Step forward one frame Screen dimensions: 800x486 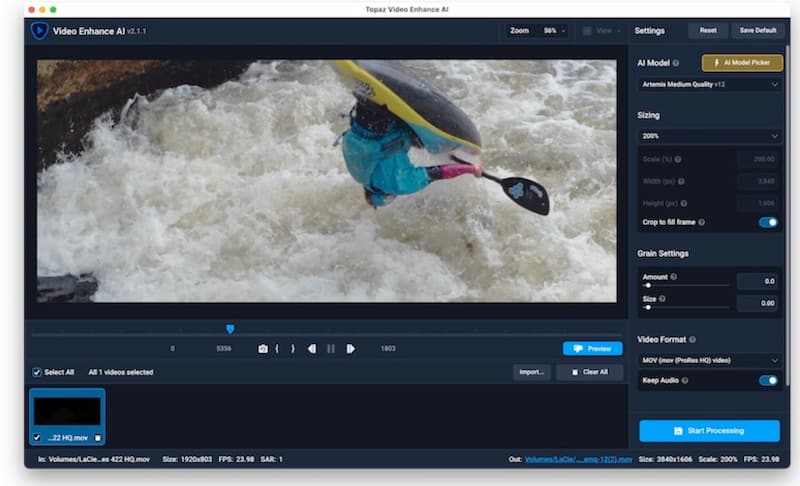[350, 349]
